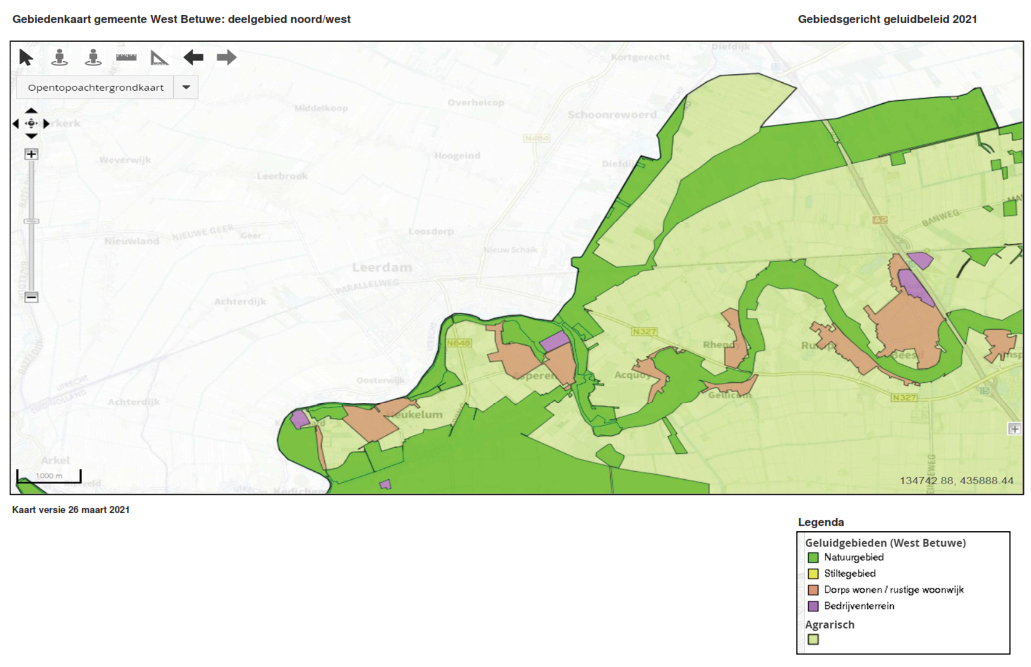Click the zoom slider handle

[31, 221]
